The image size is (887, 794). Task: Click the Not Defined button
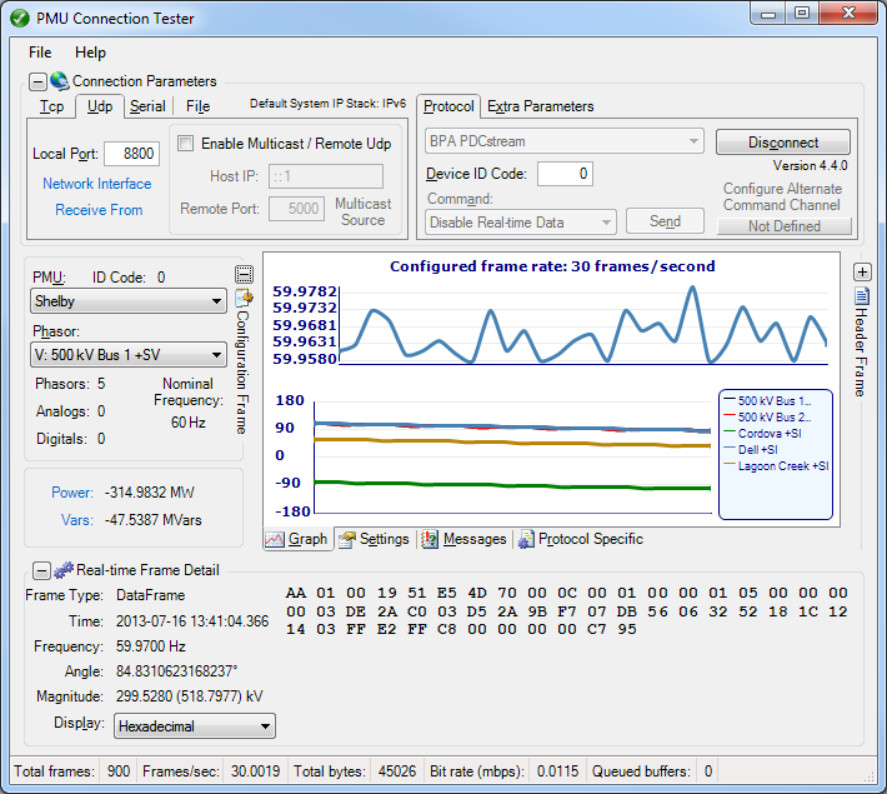[x=784, y=226]
